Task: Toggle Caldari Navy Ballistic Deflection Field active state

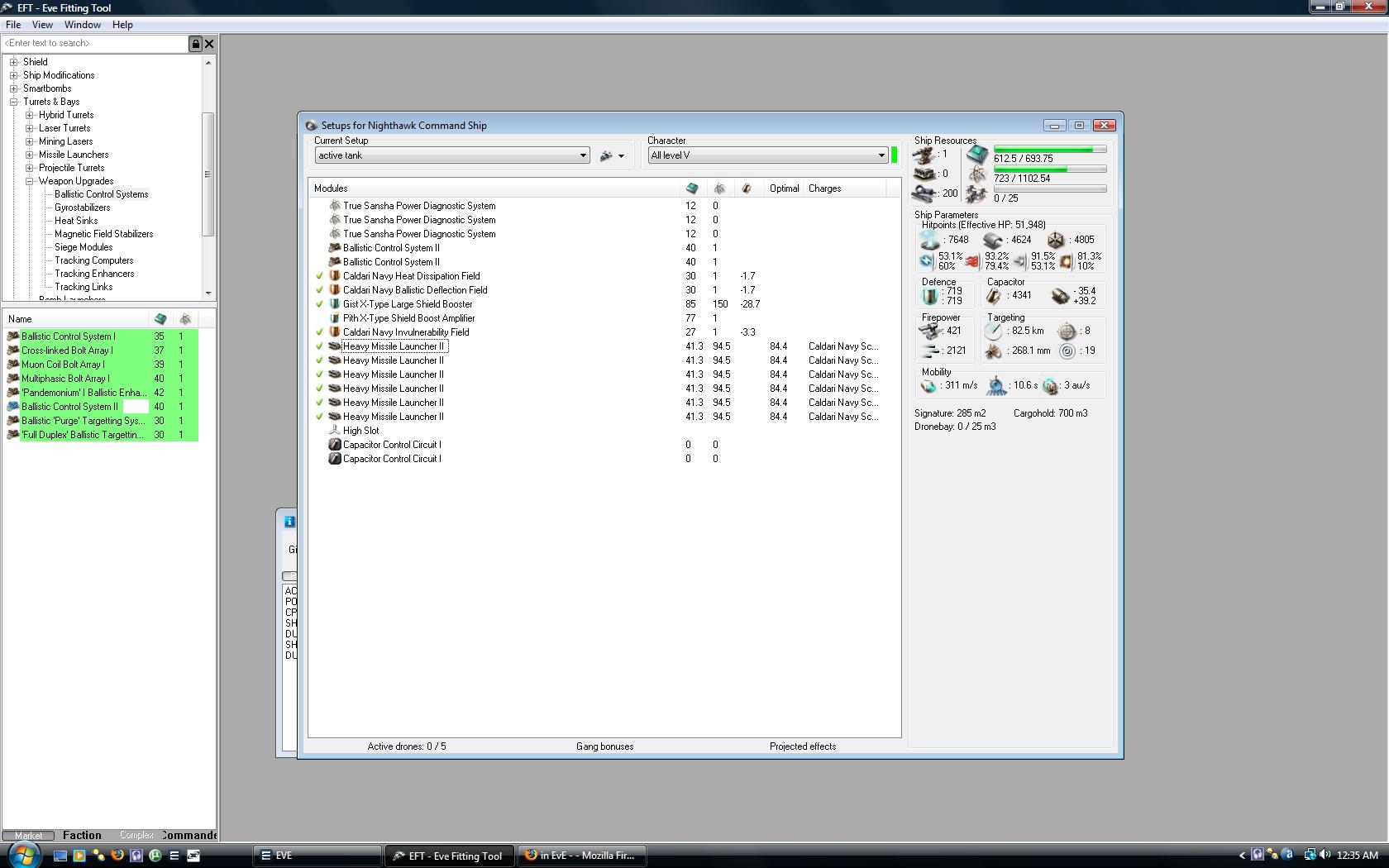Action: [x=319, y=290]
